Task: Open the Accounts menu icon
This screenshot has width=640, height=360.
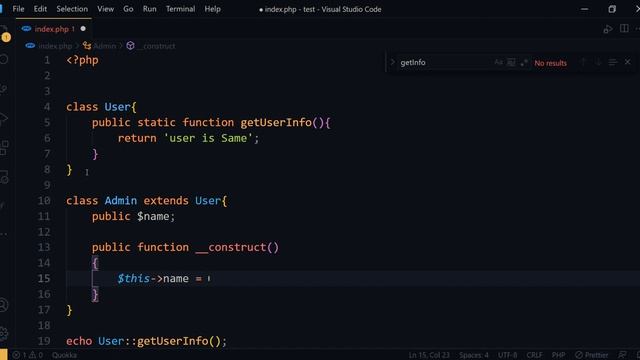Action: [4, 305]
